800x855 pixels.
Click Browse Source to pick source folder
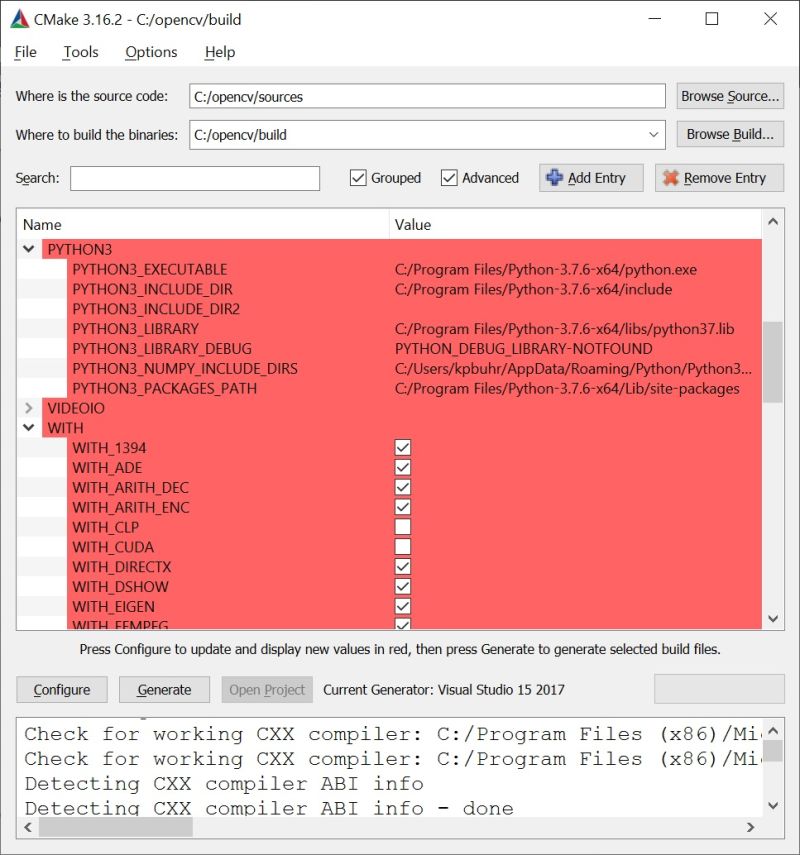point(731,96)
